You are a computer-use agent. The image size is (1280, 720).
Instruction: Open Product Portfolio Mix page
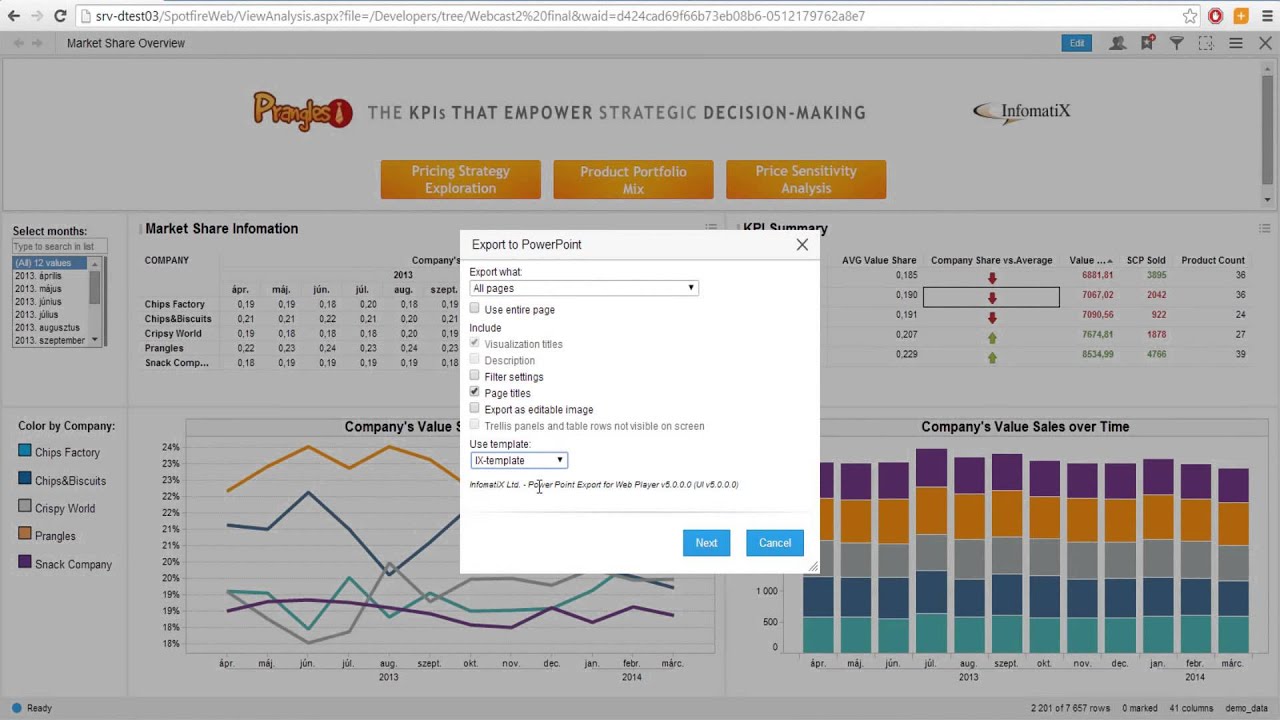pos(633,179)
